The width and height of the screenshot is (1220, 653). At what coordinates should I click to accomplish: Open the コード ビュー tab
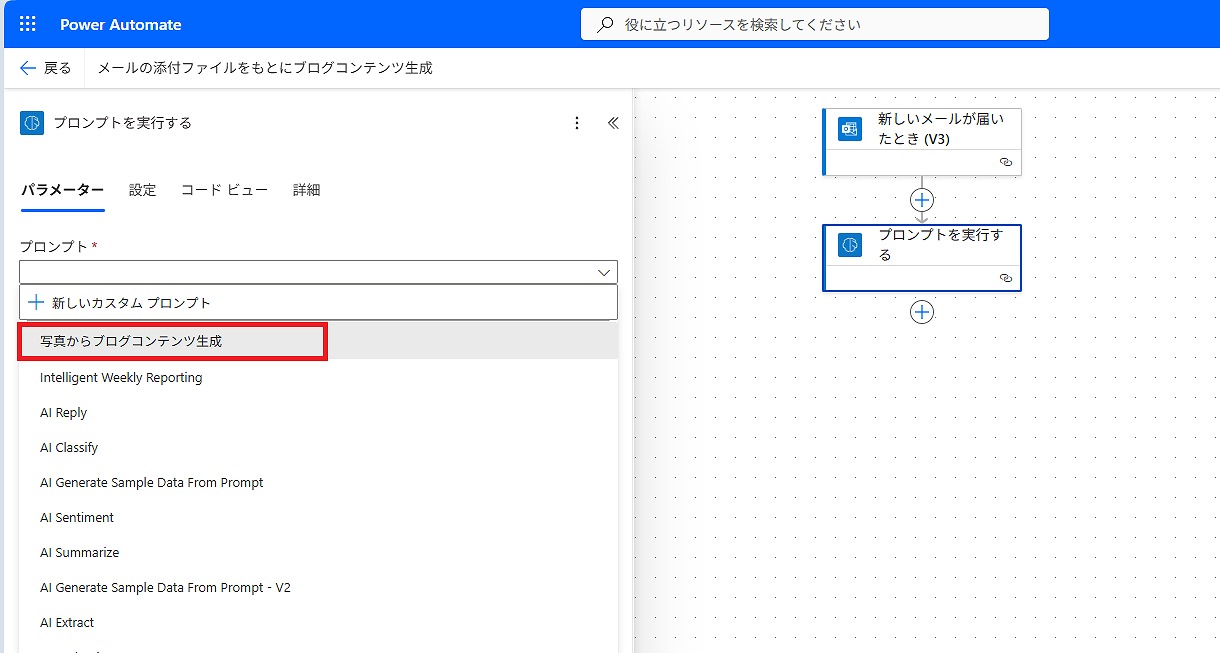(x=224, y=190)
